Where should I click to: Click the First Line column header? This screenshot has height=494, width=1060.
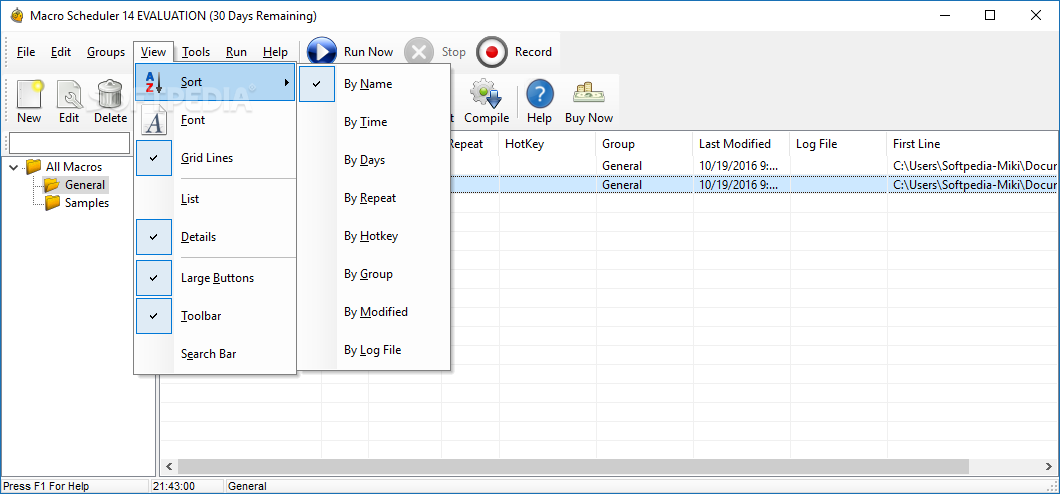coord(972,144)
